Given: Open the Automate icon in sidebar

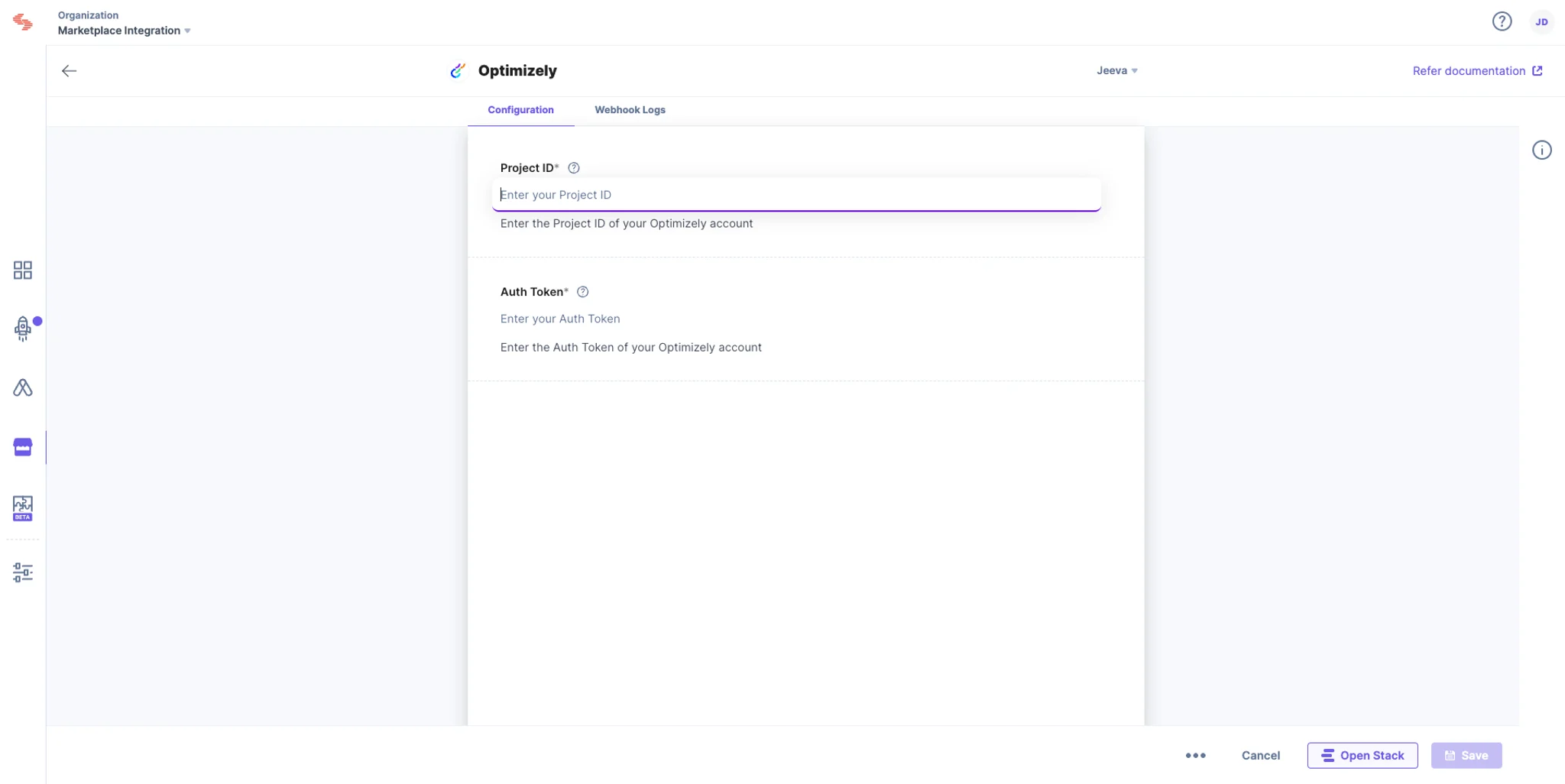Looking at the screenshot, I should tap(23, 387).
